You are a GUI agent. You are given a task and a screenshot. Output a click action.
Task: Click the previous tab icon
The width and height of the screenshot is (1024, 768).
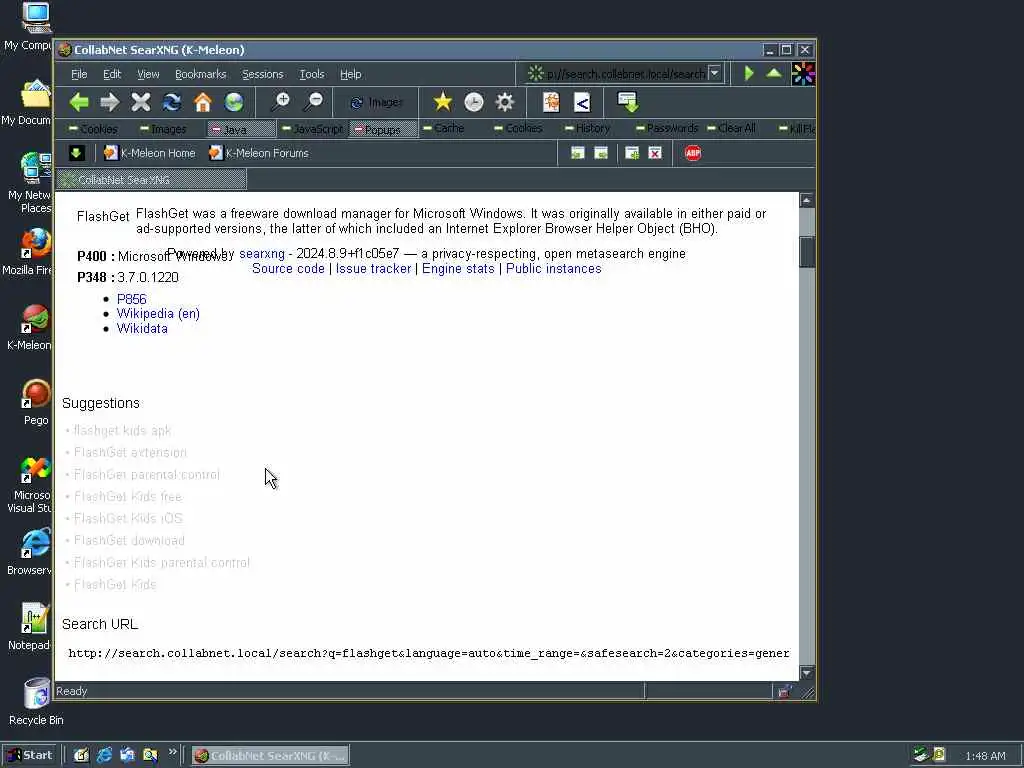(577, 153)
